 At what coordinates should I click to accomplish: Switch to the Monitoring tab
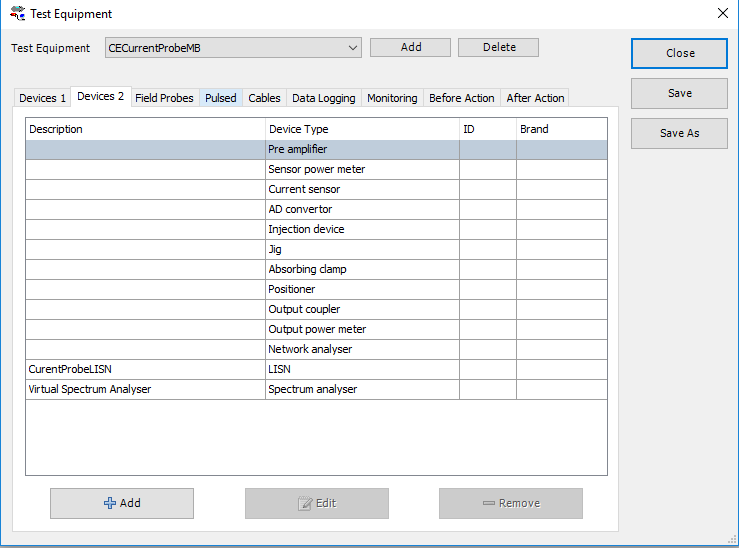pos(392,98)
